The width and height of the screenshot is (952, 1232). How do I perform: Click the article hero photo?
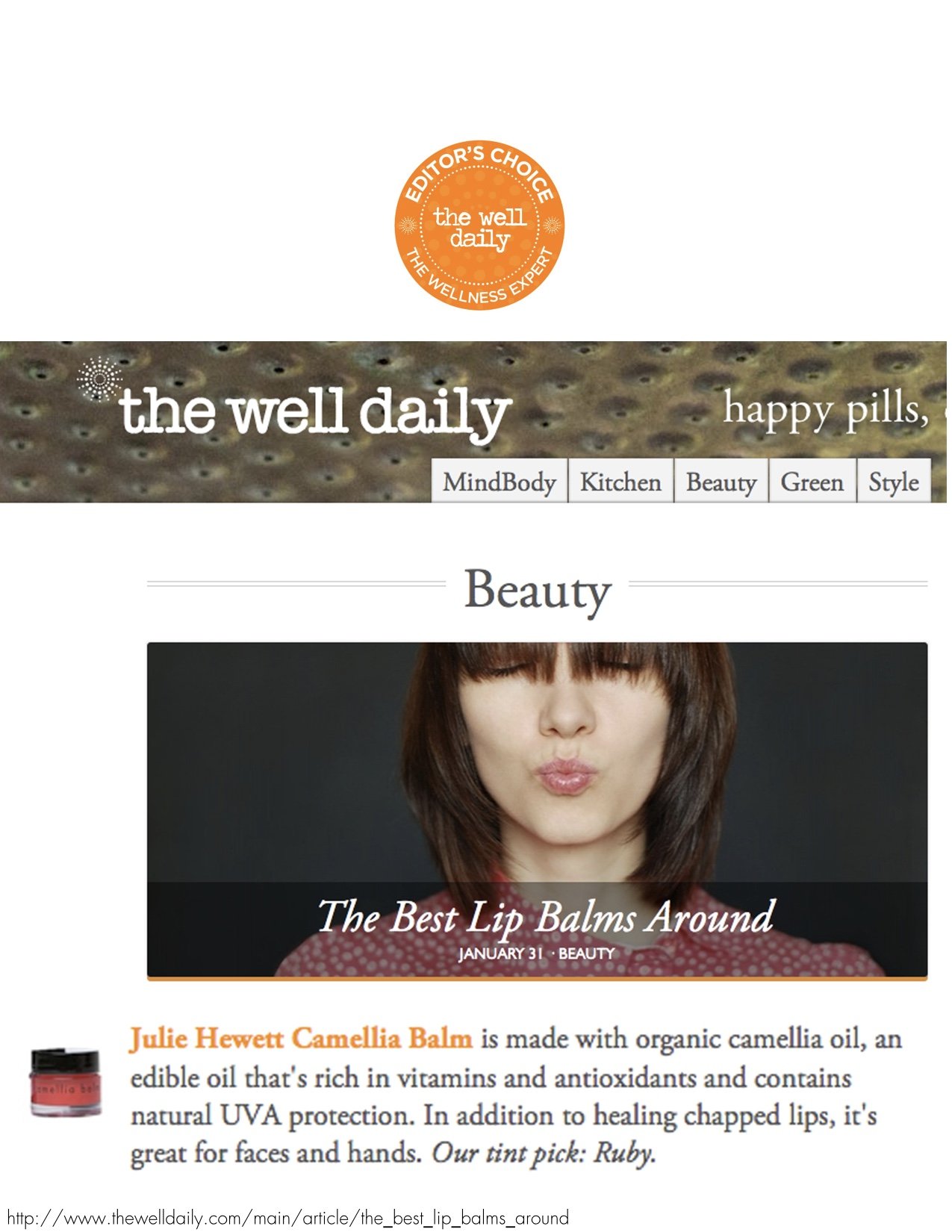coord(537,810)
